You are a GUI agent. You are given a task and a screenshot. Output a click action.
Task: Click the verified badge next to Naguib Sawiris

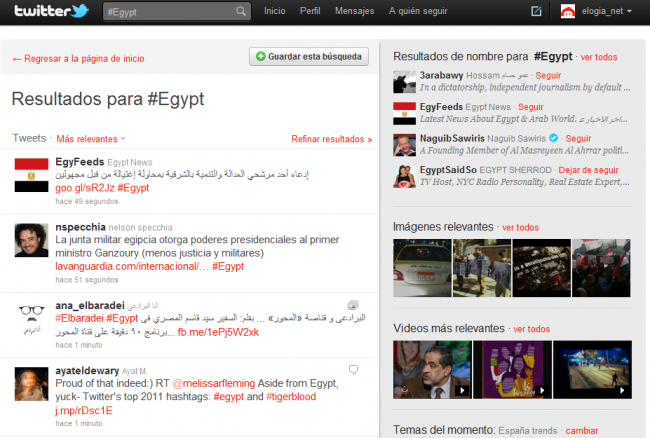tap(553, 138)
